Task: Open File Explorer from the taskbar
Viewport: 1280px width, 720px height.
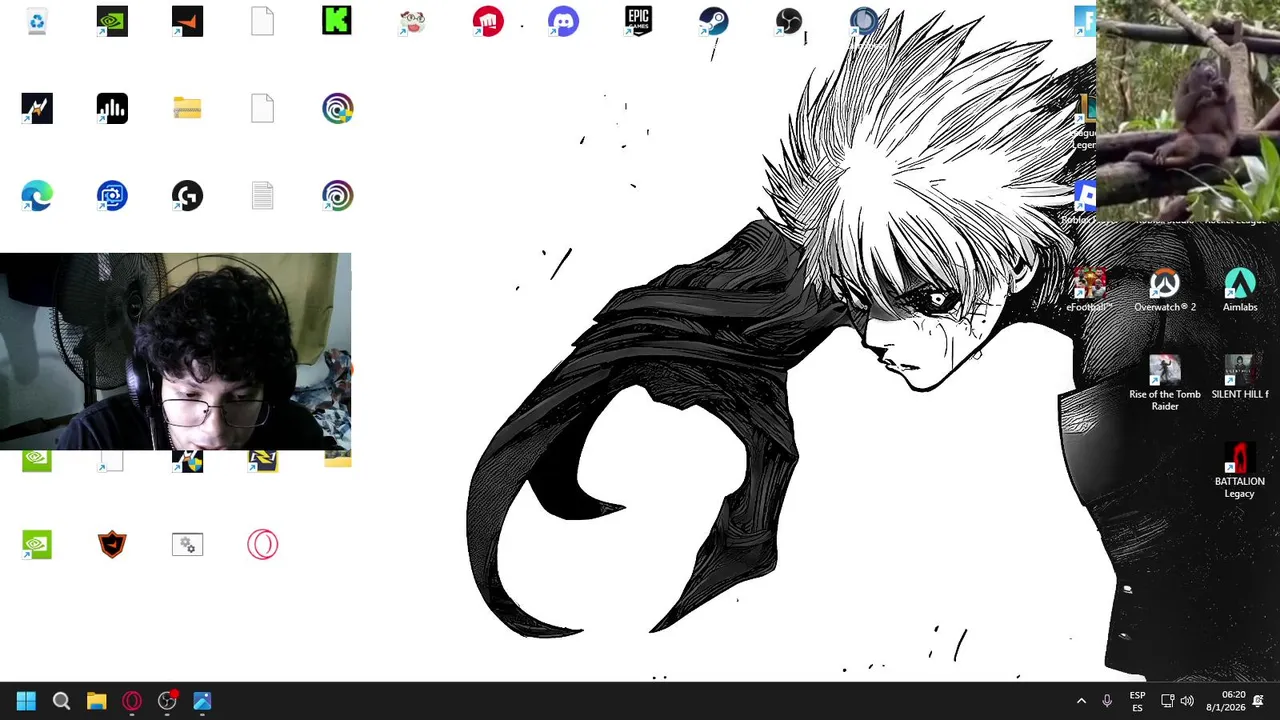Action: pyautogui.click(x=96, y=701)
